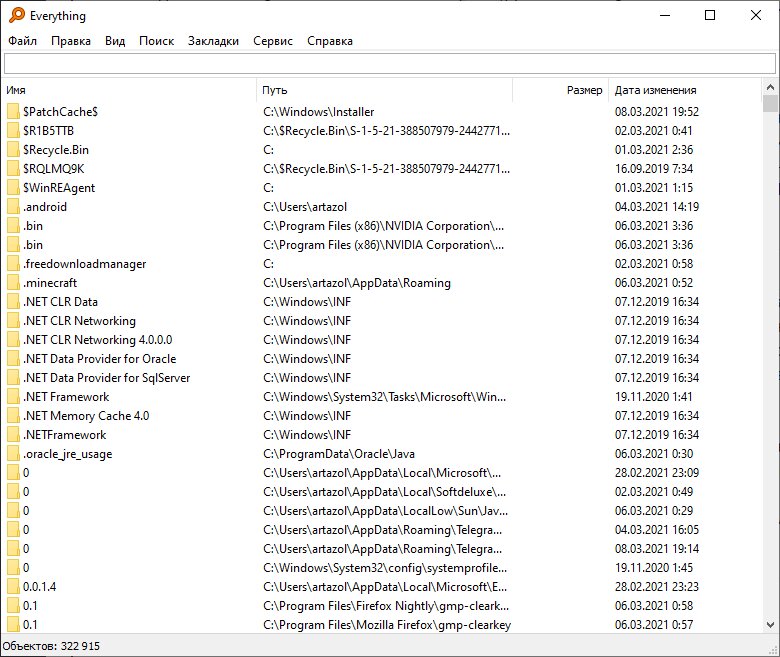Click path C:\Windows\Installer
The width and height of the screenshot is (780, 657).
(318, 111)
